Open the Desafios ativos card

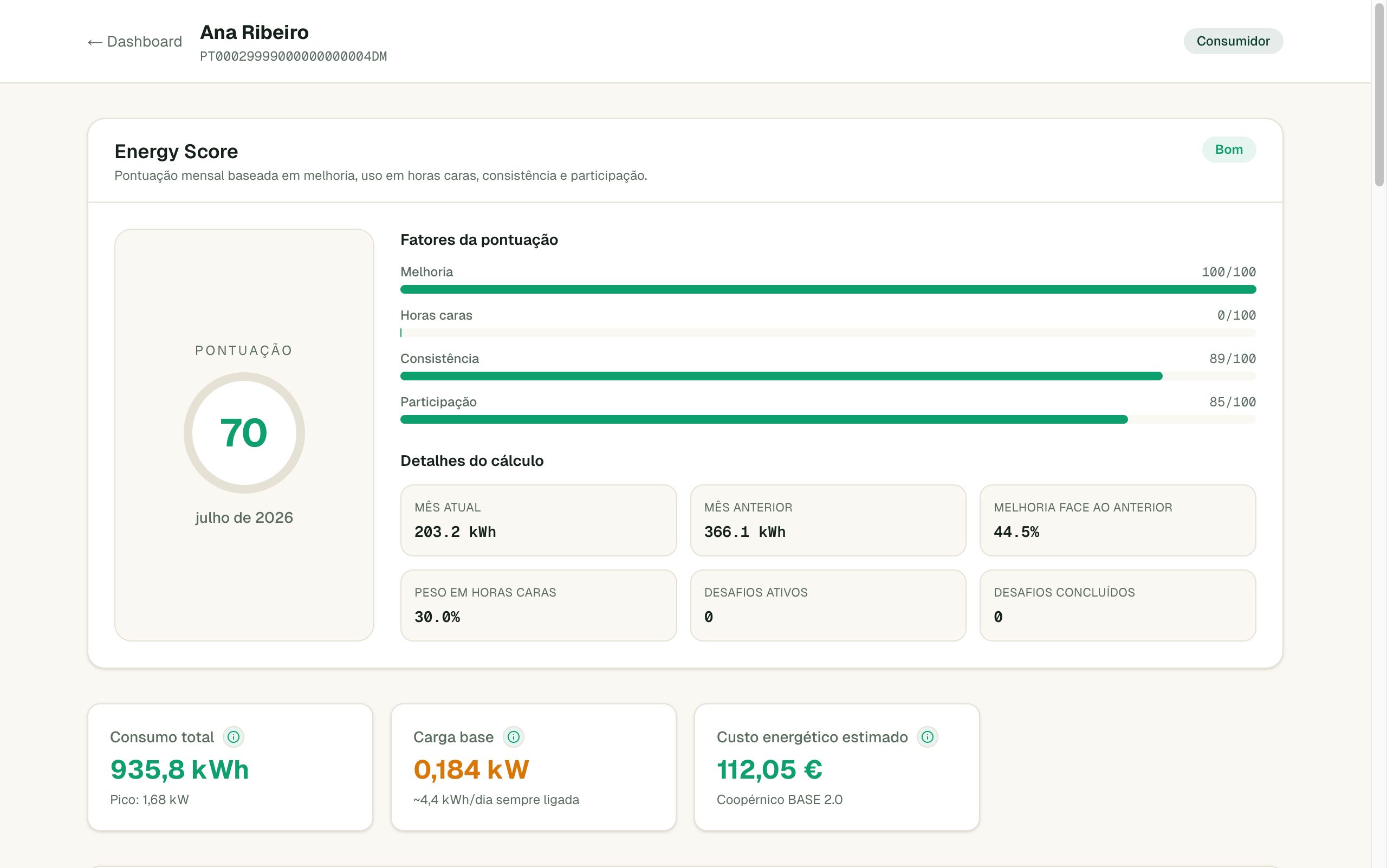tap(828, 605)
